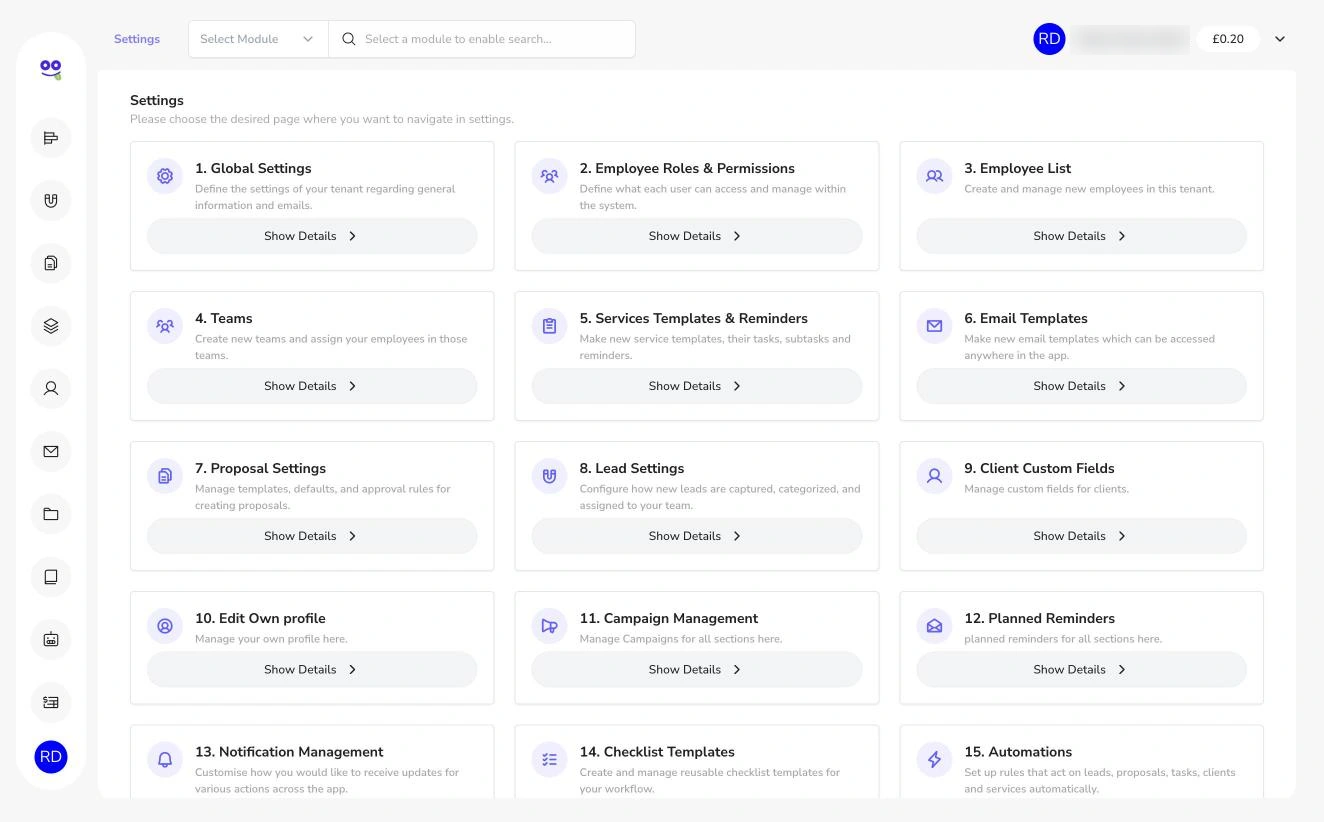Screen dimensions: 1324x822
Task: Show Details for Global Settings
Action: [312, 236]
